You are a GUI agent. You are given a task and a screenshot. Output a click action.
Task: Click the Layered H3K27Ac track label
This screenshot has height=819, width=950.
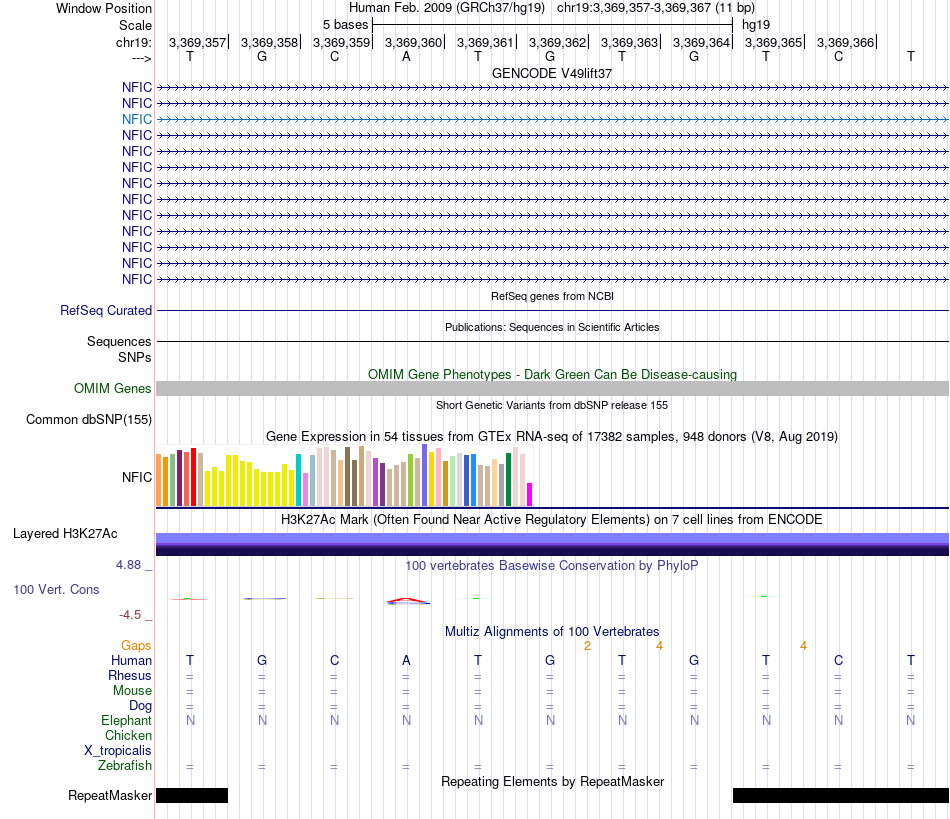point(65,534)
